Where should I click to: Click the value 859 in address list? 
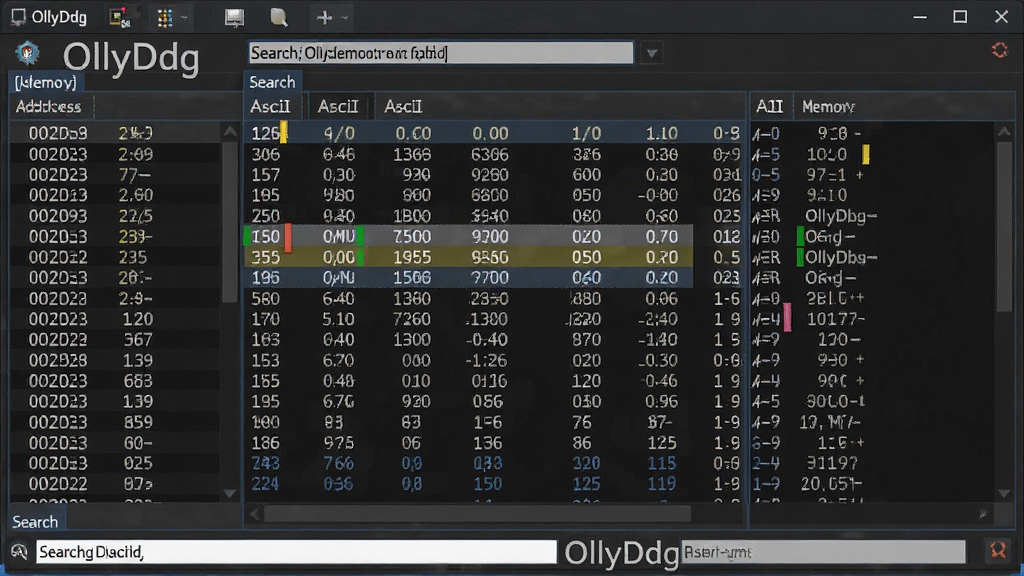tap(138, 422)
